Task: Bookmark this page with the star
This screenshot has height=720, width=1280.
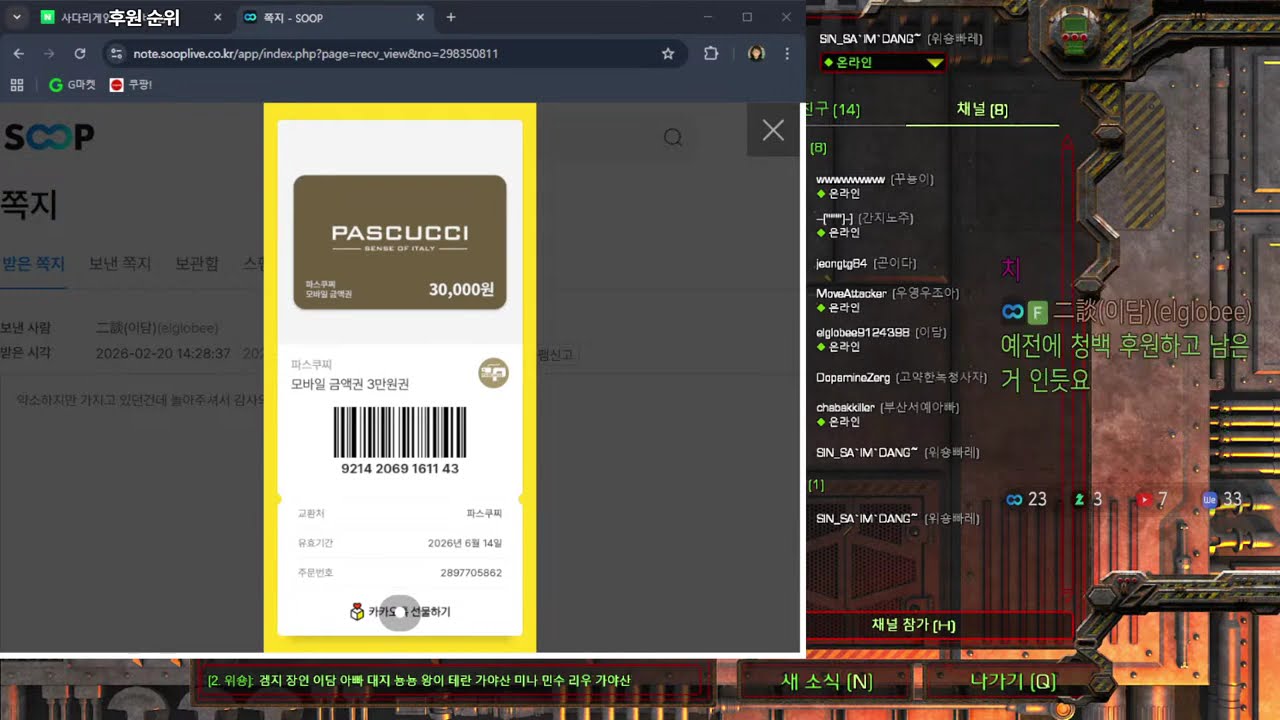Action: click(x=668, y=53)
